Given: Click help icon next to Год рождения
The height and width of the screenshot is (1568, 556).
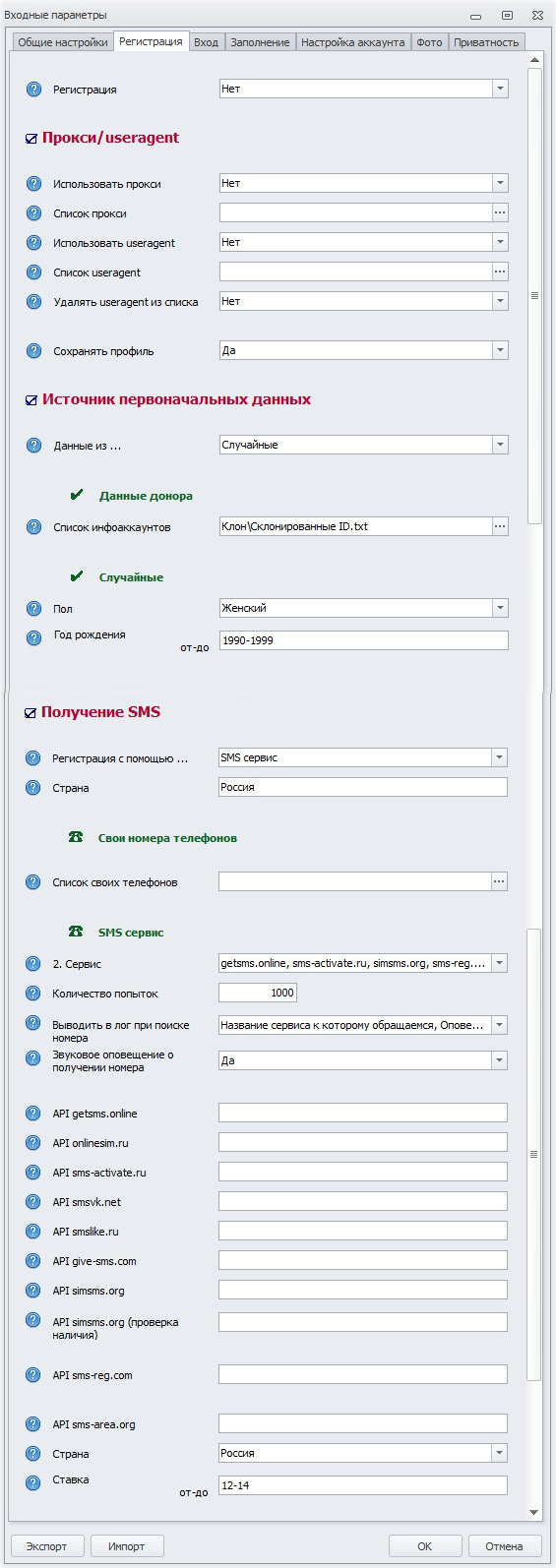Looking at the screenshot, I should pyautogui.click(x=33, y=638).
